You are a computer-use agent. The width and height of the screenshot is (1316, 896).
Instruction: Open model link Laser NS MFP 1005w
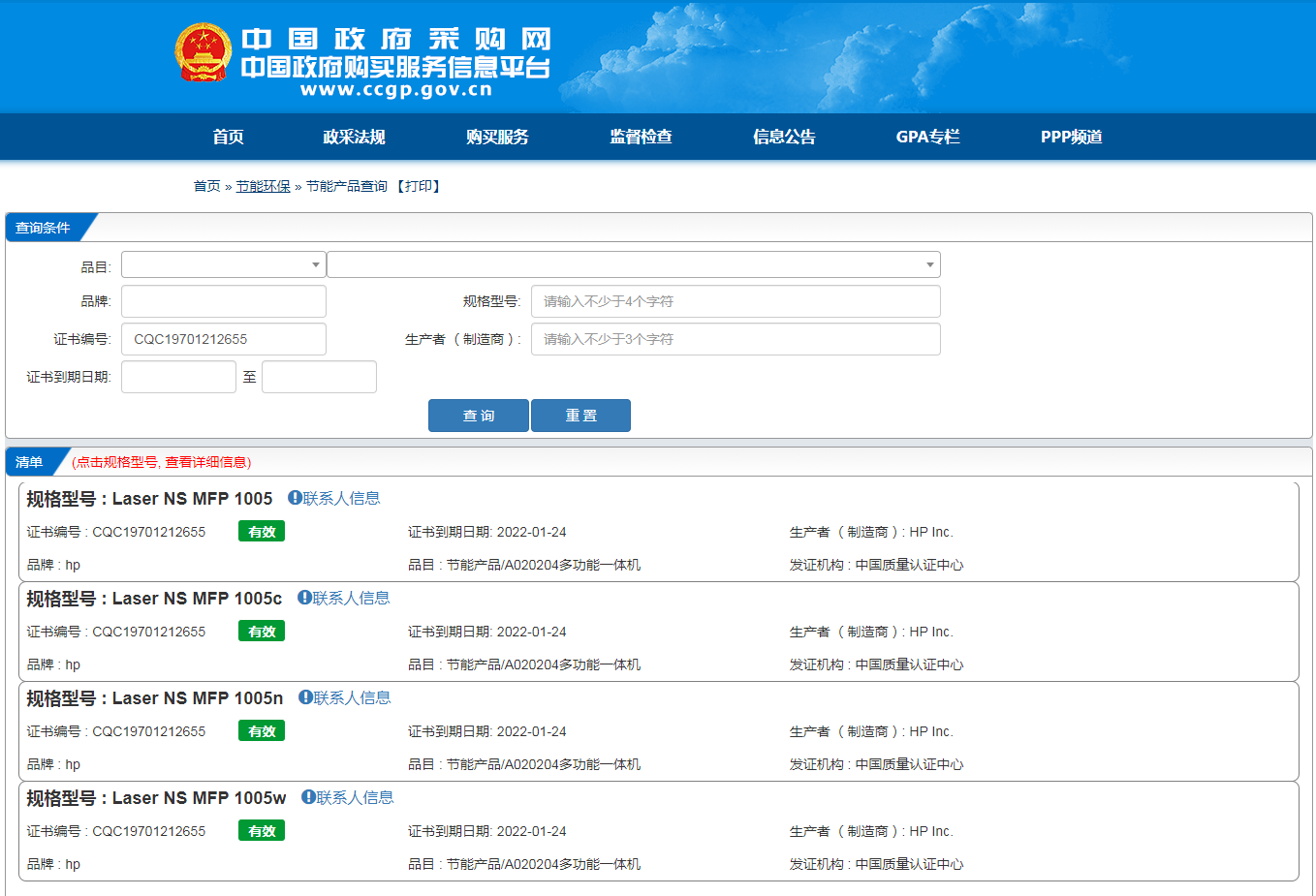[199, 798]
